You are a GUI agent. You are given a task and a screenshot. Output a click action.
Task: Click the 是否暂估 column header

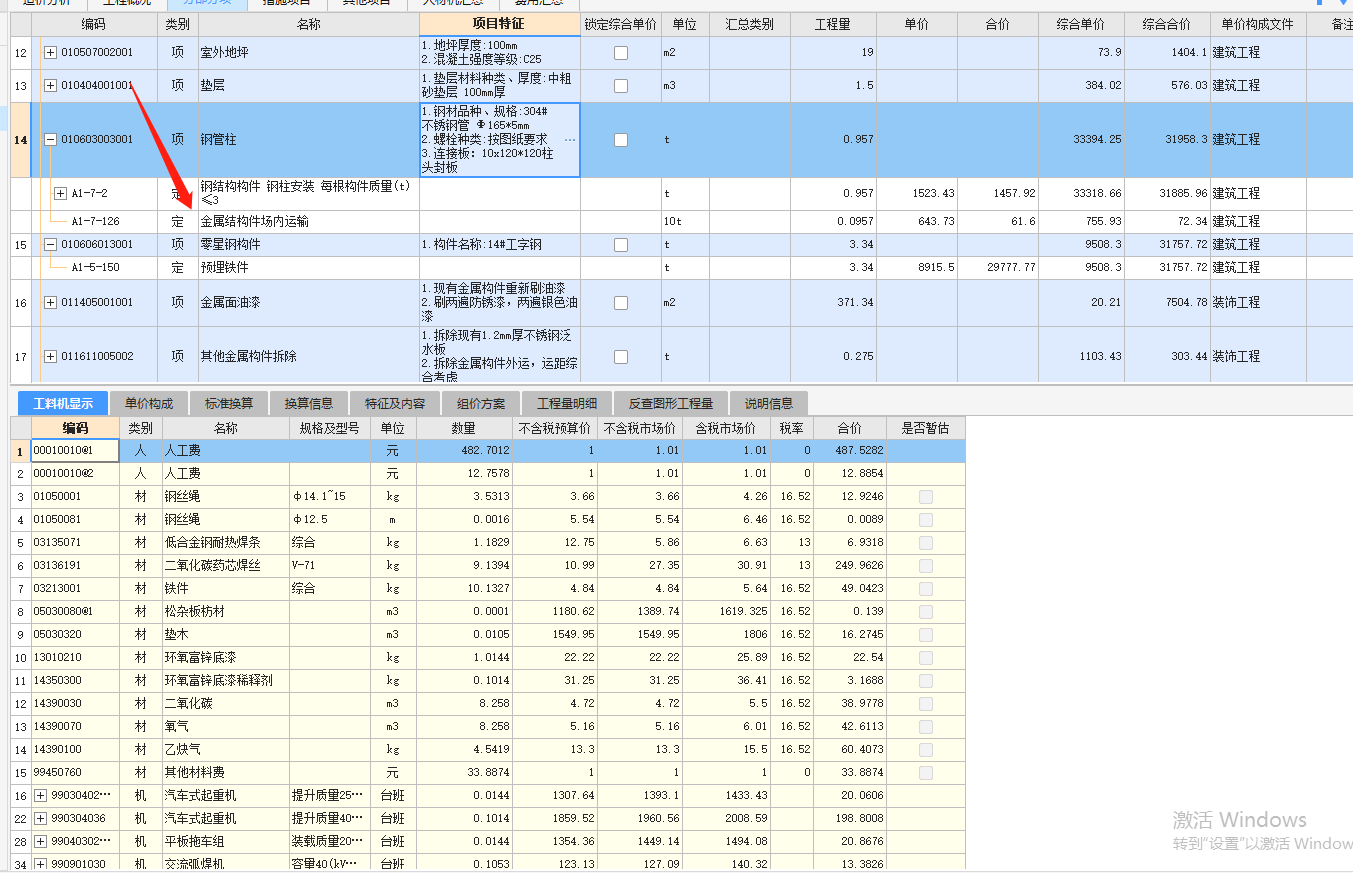925,428
